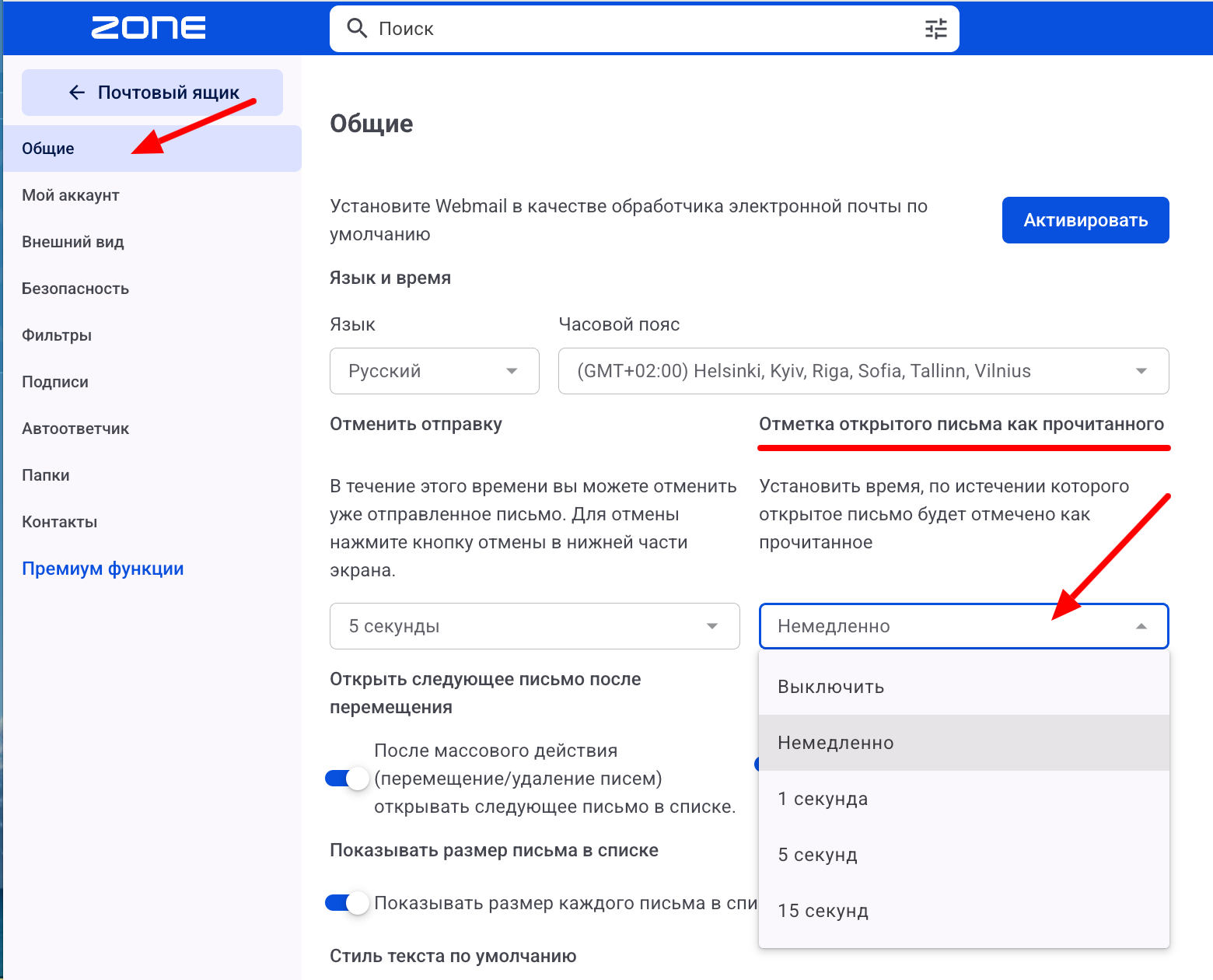The height and width of the screenshot is (980, 1213).
Task: Expand the Язык dropdown showing Русский
Action: [x=435, y=371]
